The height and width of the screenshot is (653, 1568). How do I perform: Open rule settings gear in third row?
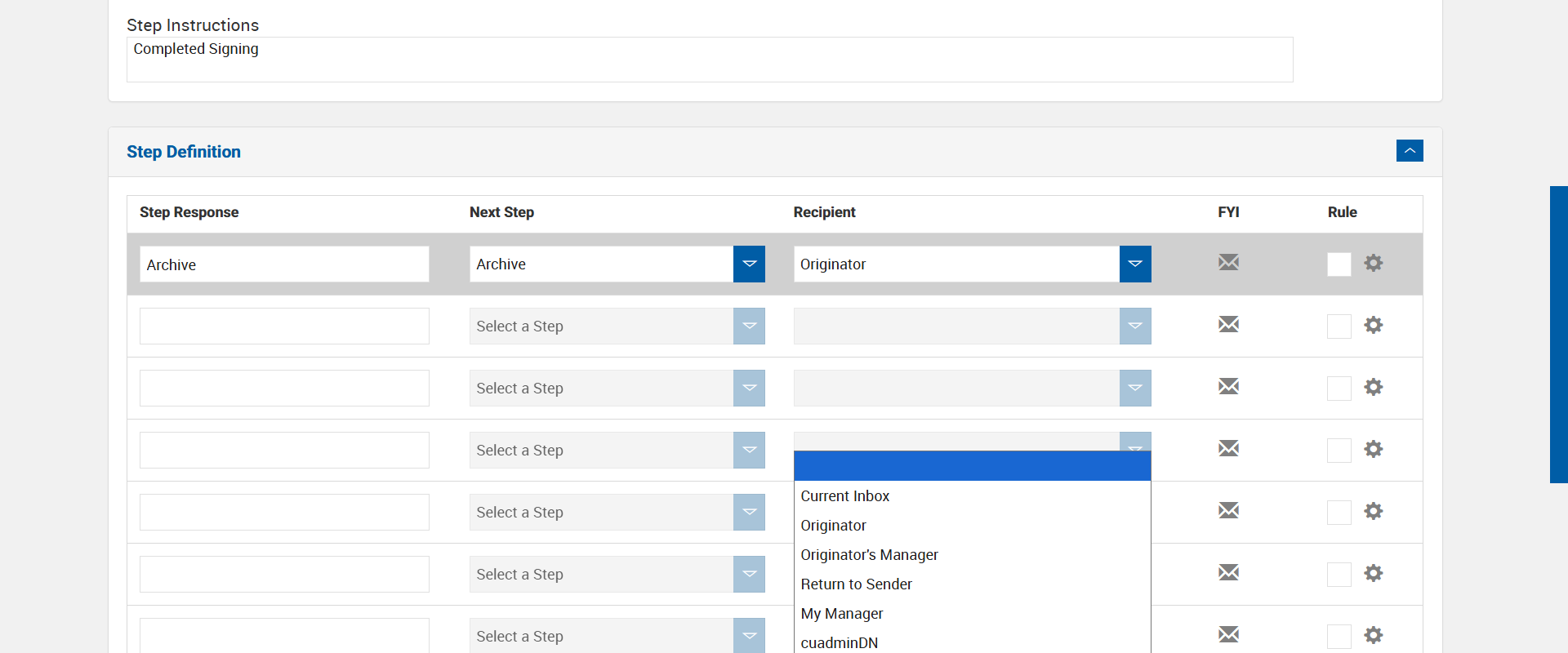coord(1374,387)
